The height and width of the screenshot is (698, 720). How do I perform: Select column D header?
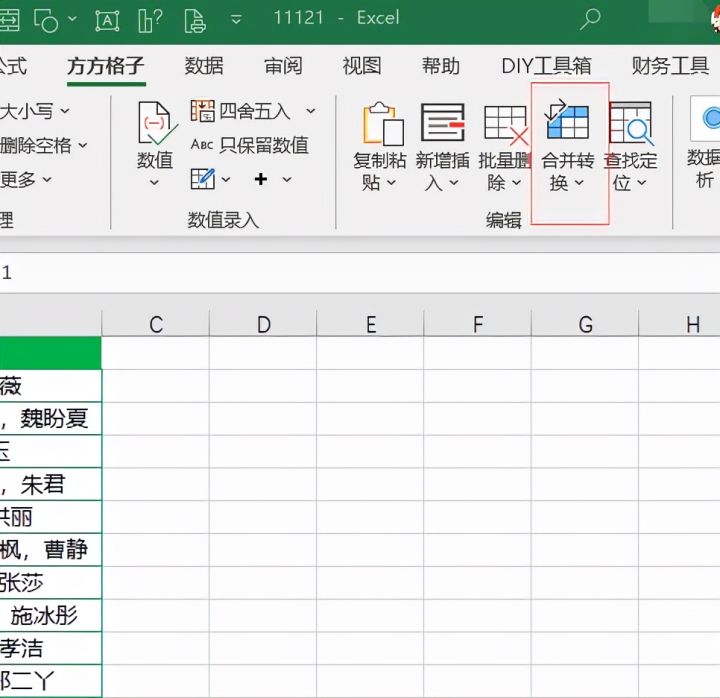tap(263, 324)
